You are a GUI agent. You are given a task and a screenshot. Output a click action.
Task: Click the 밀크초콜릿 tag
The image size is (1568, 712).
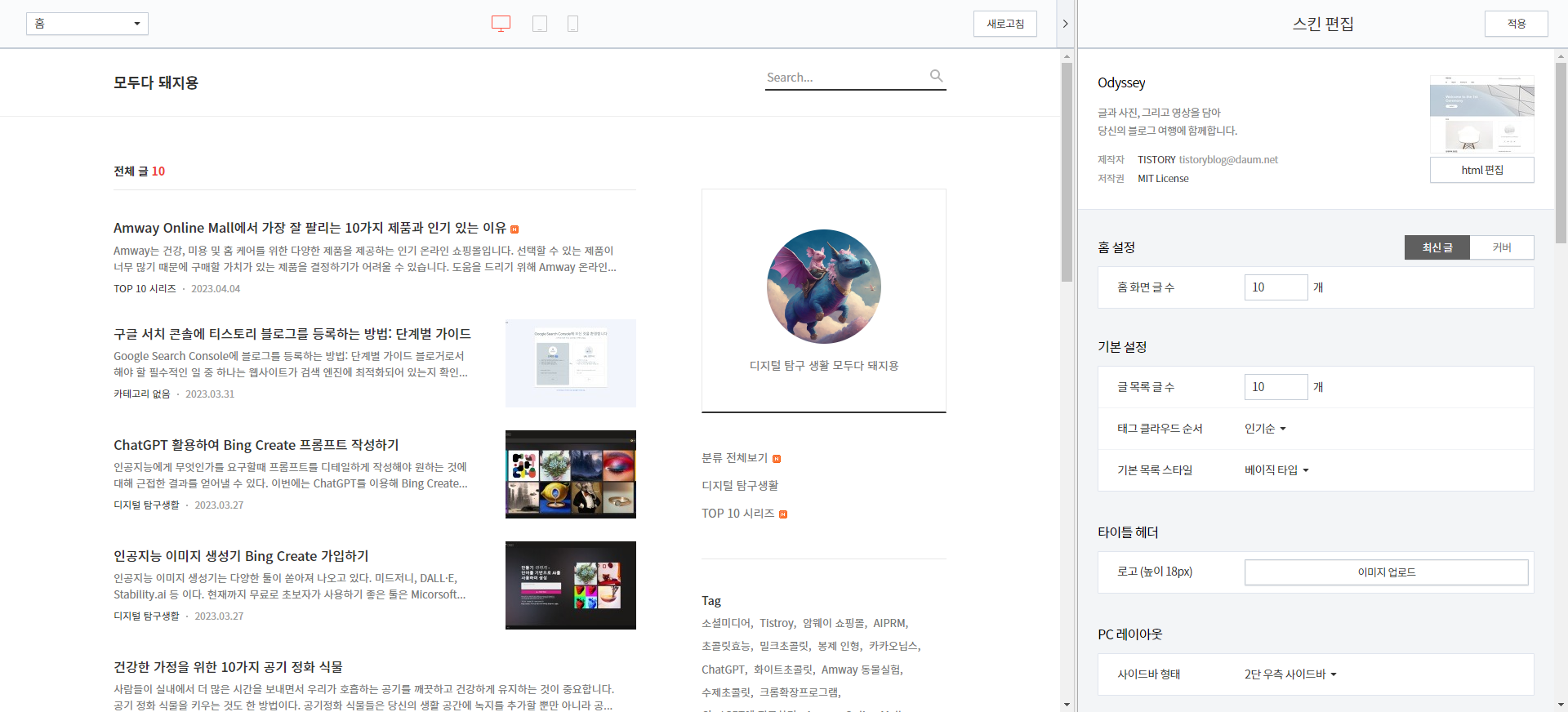coord(783,646)
